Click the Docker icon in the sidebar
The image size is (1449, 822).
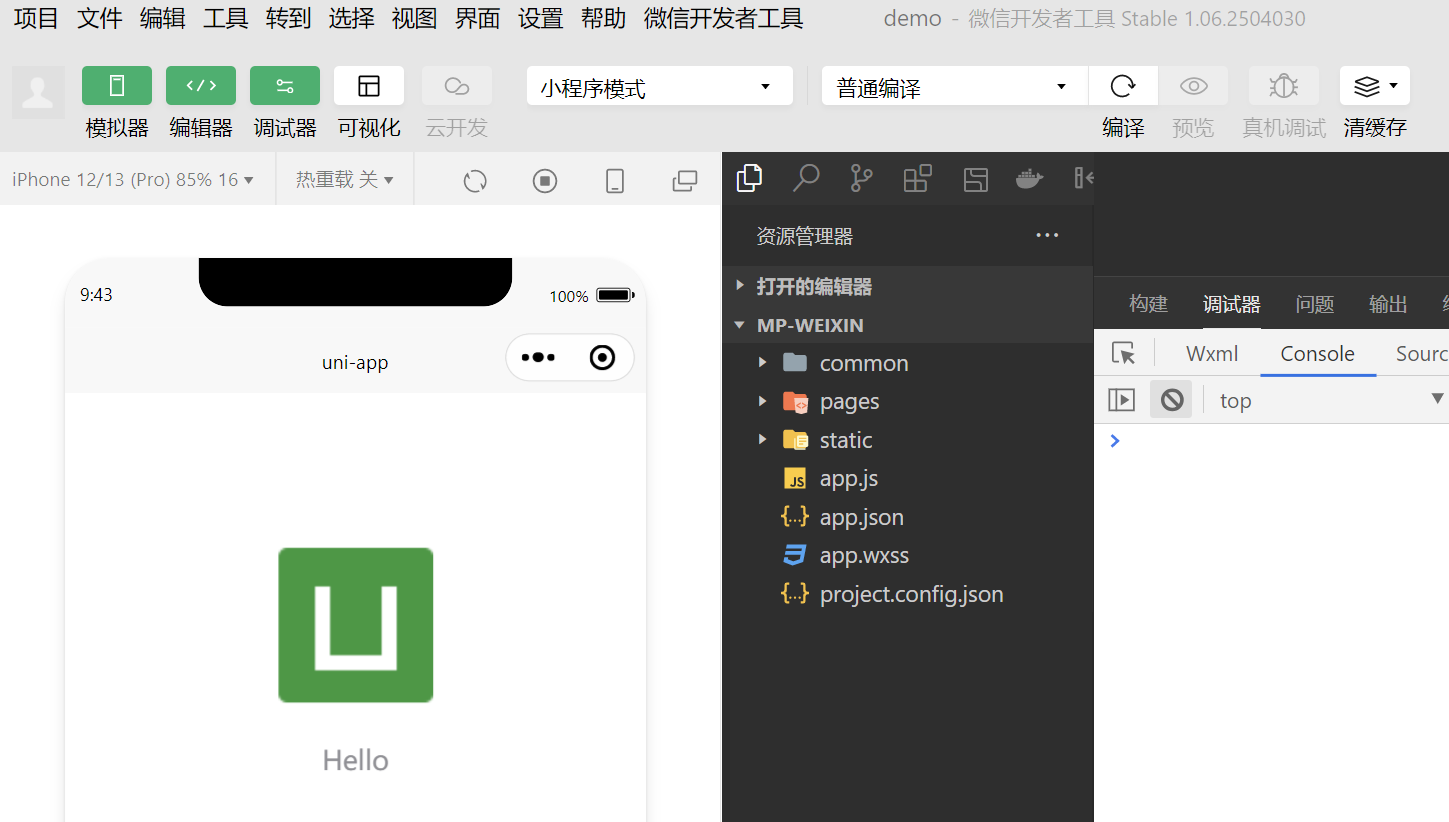point(1029,177)
